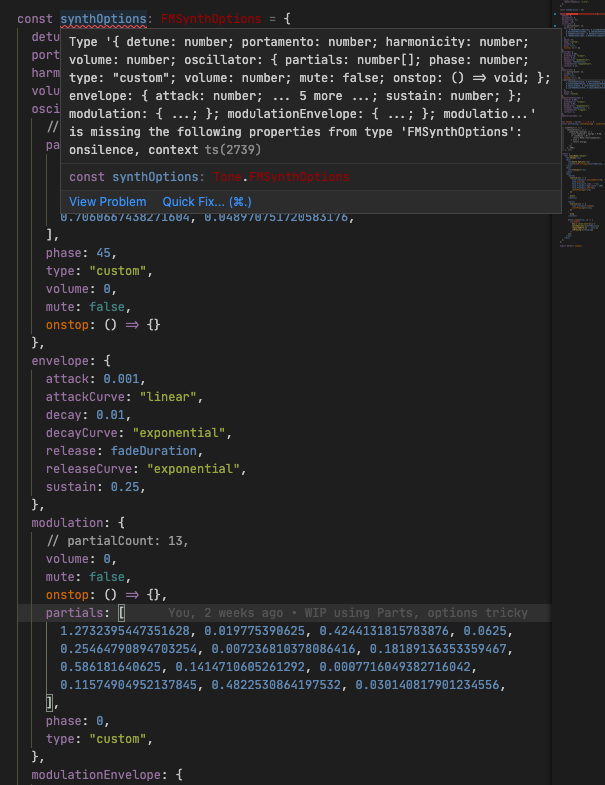Click the first type: "custom" line under phase: 45
The image size is (605, 785).
(99, 271)
